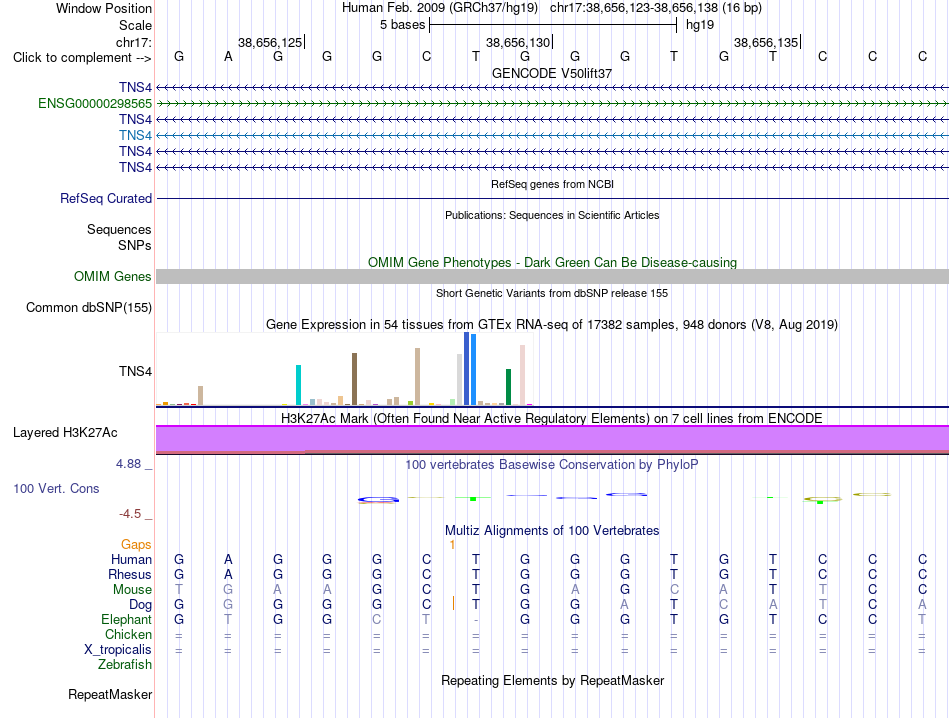Click 'RefSeq genes from NCBI' track title
950x718 pixels.
(x=553, y=184)
